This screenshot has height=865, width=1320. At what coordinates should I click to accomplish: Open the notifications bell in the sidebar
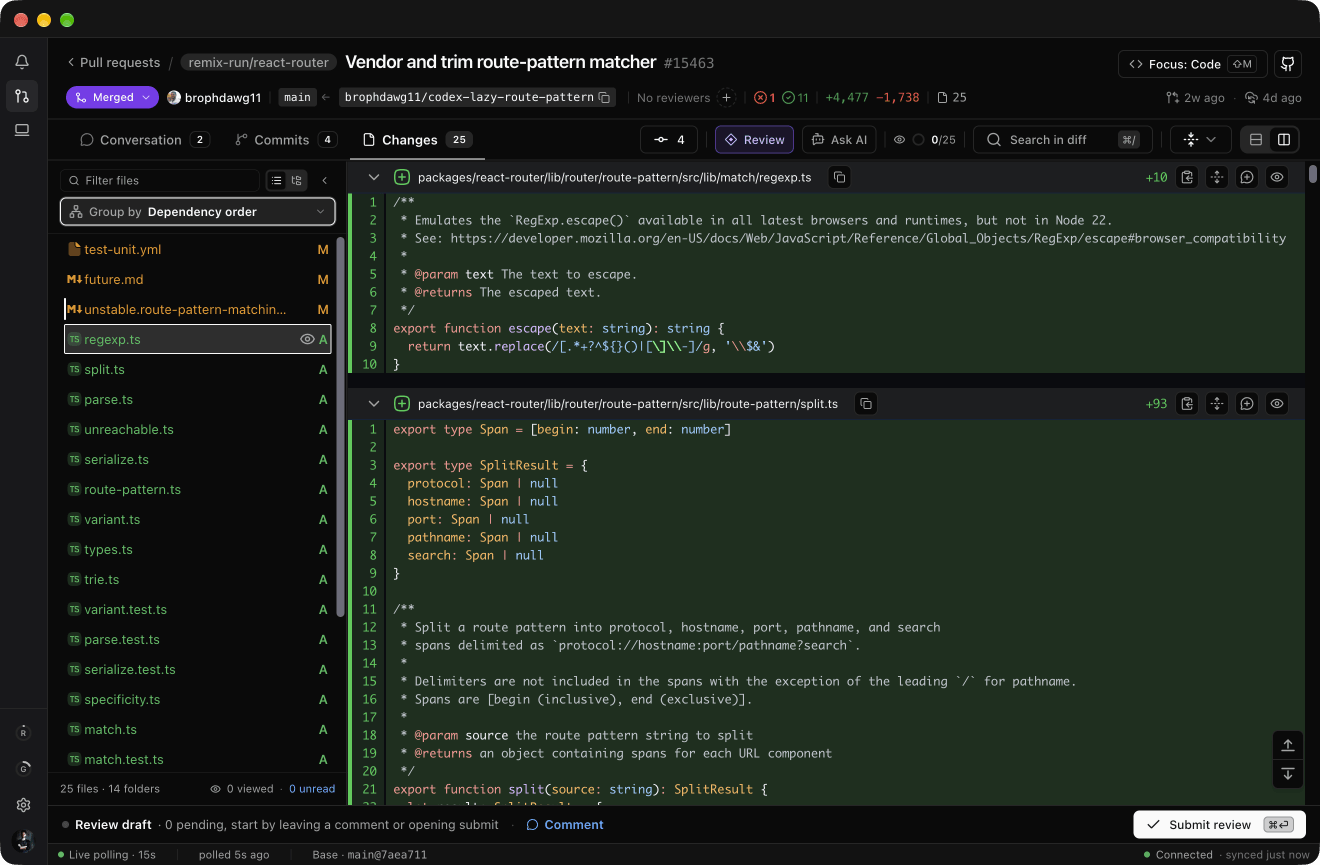click(22, 62)
